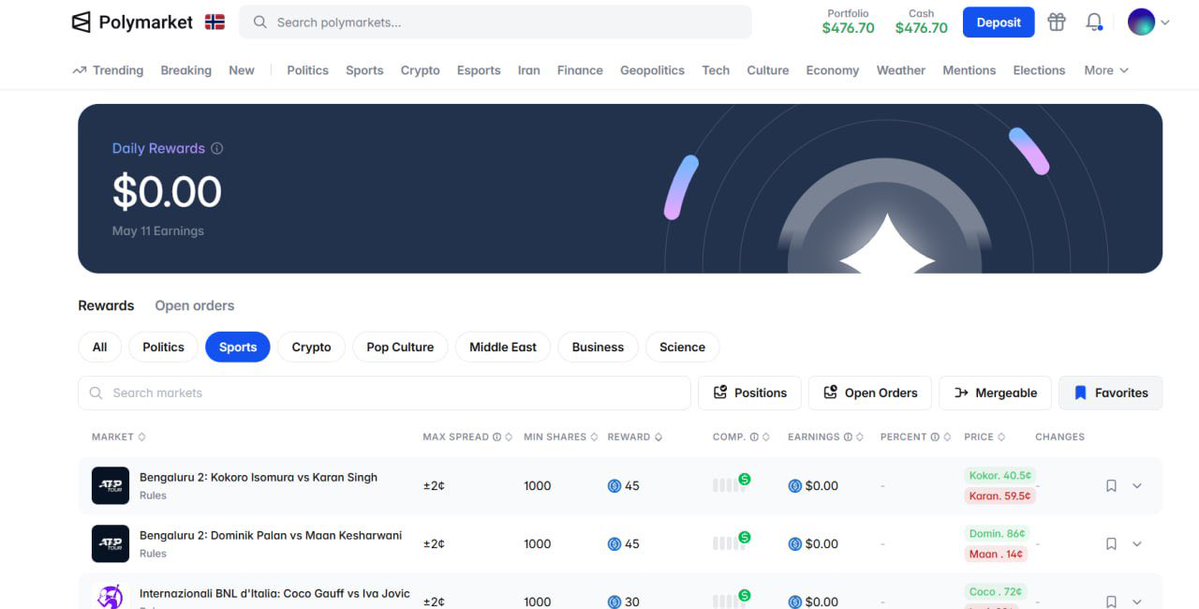Toggle the Open Orders filter button
The width and height of the screenshot is (1199, 609).
pos(870,392)
